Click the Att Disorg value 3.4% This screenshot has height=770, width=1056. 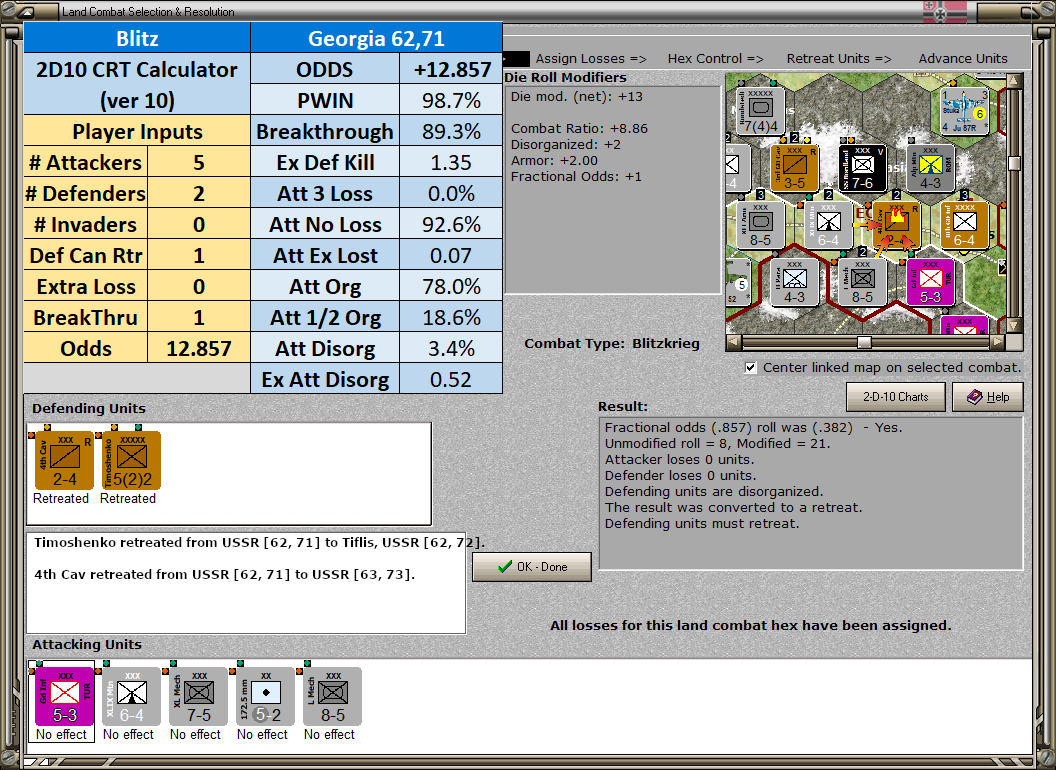[x=451, y=348]
